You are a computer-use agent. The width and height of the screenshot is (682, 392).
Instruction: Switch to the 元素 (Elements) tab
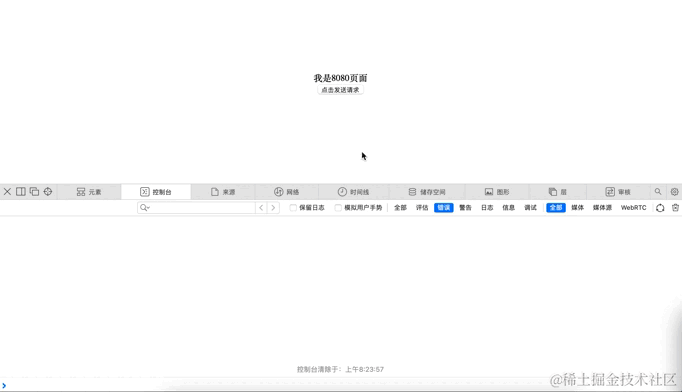tap(89, 192)
